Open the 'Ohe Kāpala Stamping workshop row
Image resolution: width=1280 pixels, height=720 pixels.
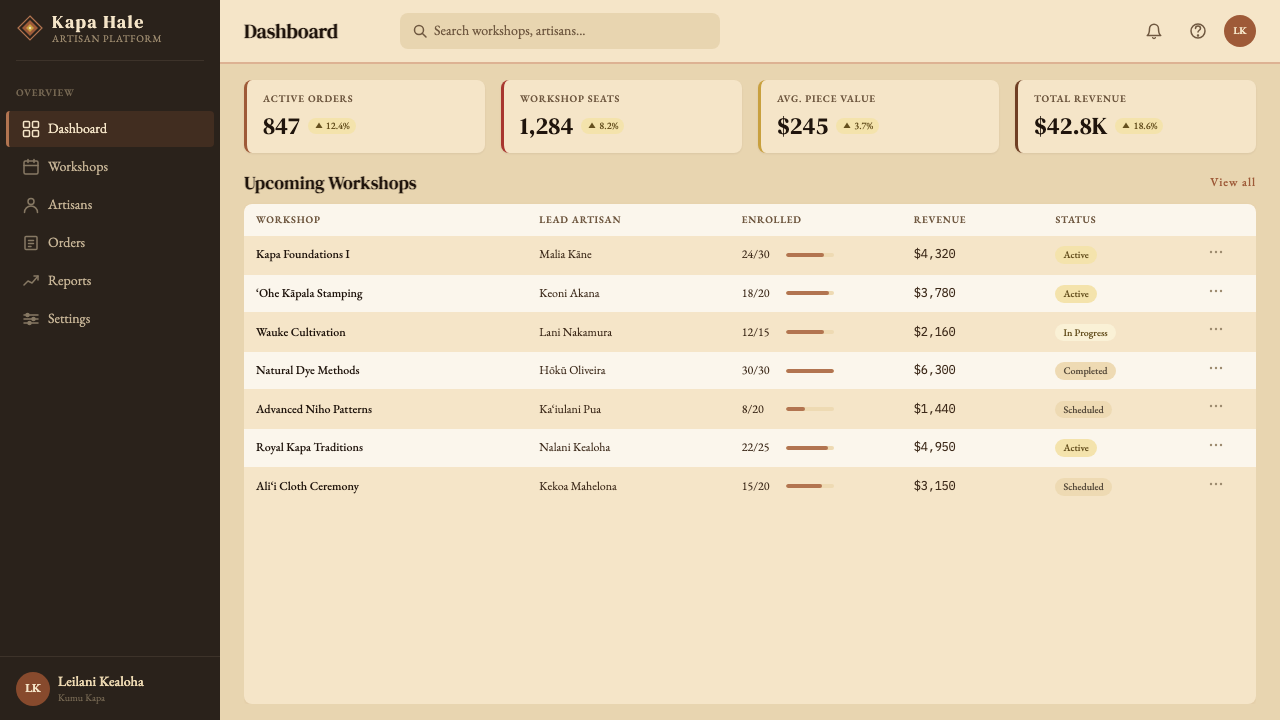click(750, 293)
